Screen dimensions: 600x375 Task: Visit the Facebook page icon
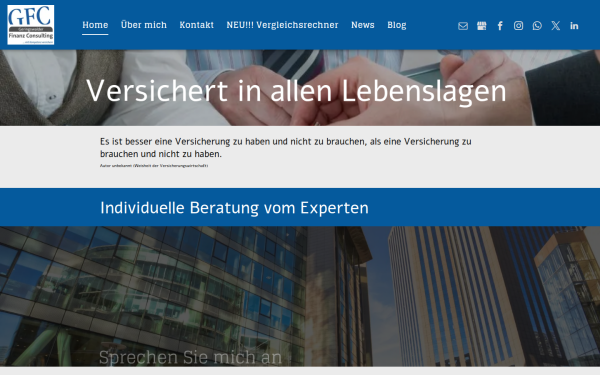[x=500, y=26]
